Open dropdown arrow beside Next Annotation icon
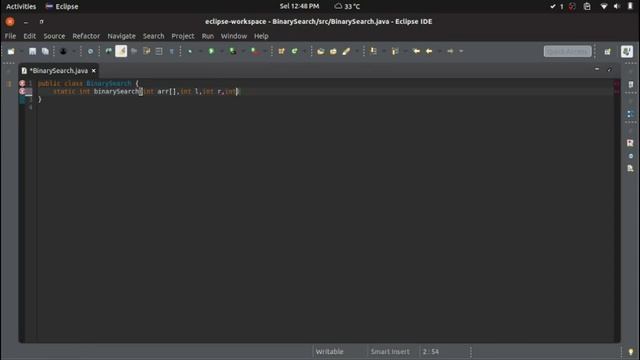 (384, 51)
